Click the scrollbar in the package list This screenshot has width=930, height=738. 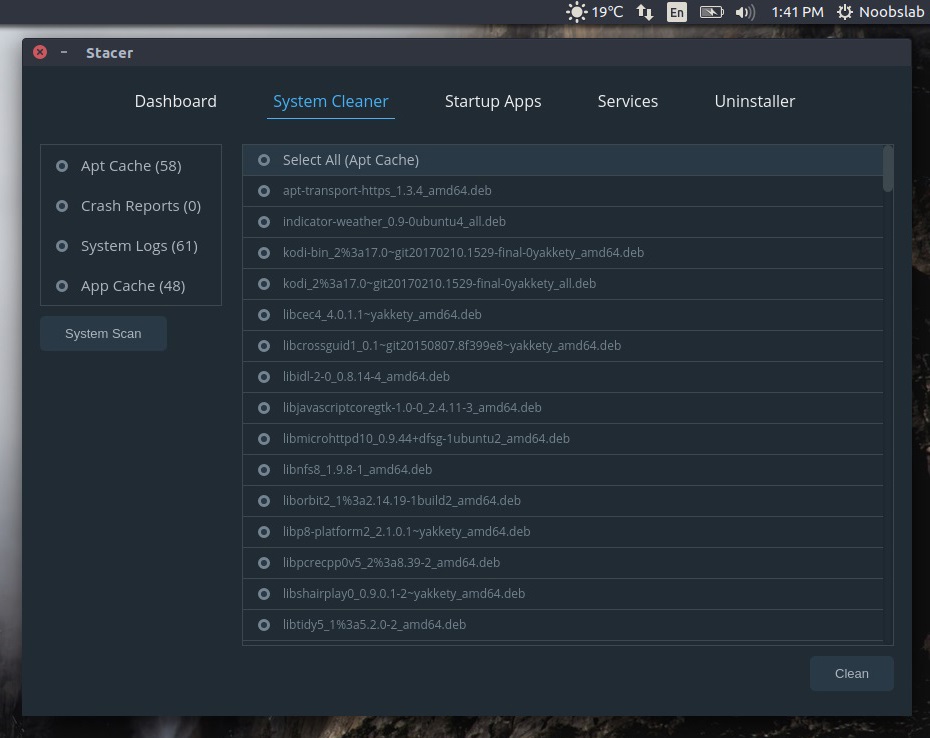click(887, 170)
